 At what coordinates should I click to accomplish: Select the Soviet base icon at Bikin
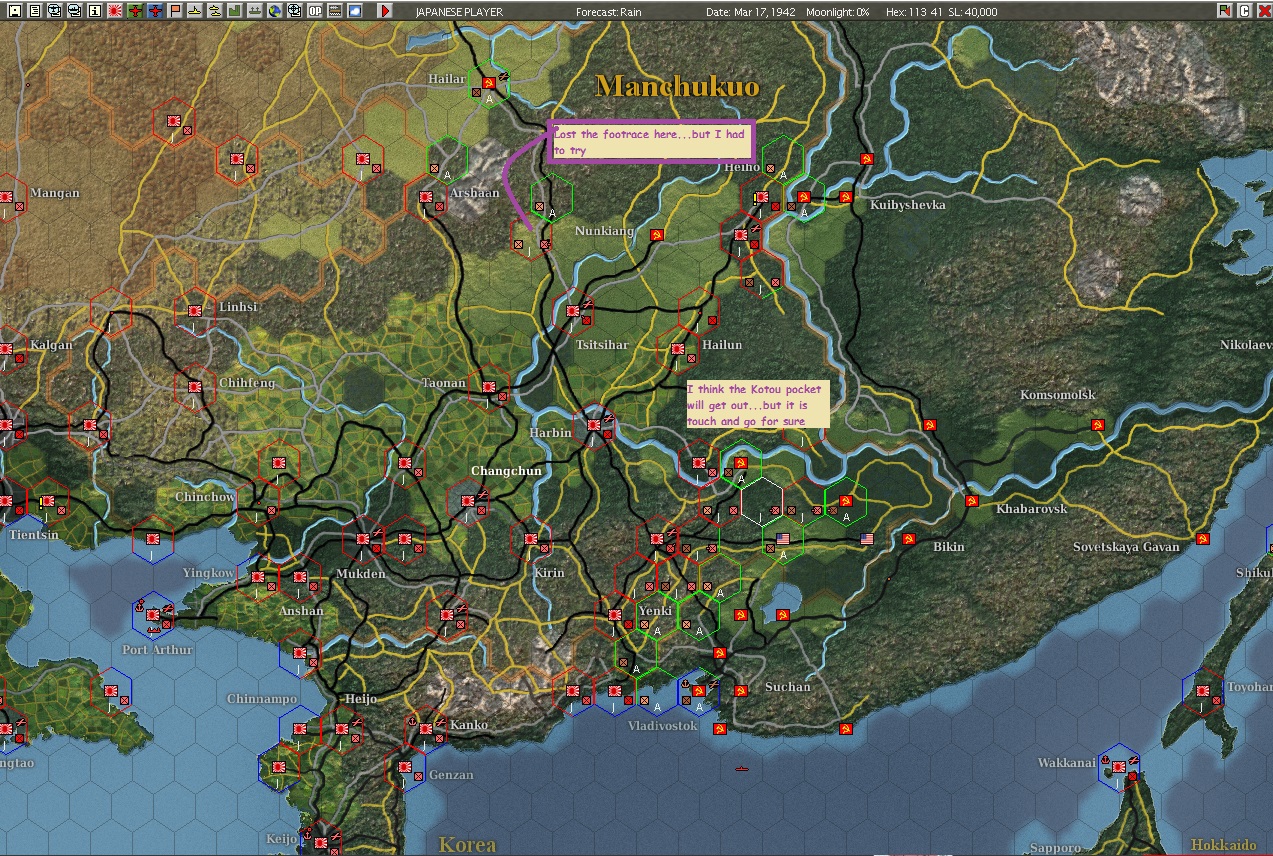[908, 539]
